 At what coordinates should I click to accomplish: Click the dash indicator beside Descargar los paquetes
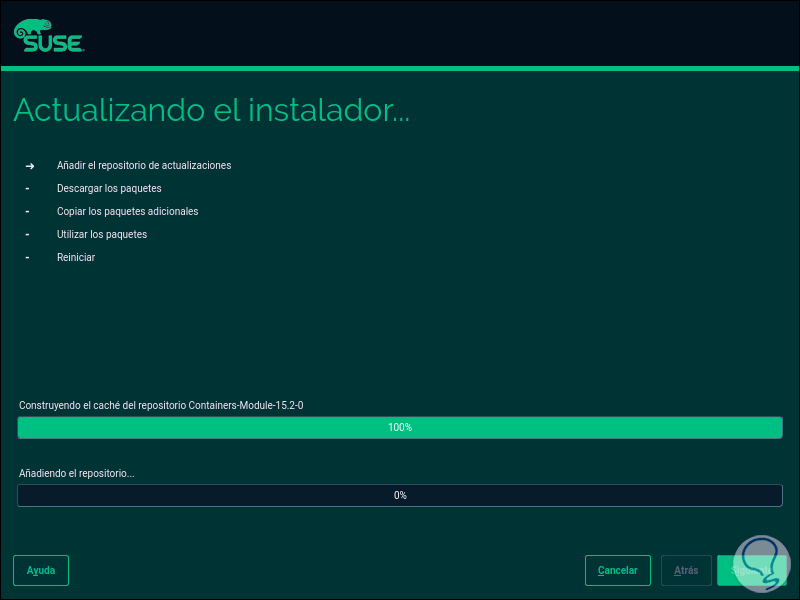27,188
